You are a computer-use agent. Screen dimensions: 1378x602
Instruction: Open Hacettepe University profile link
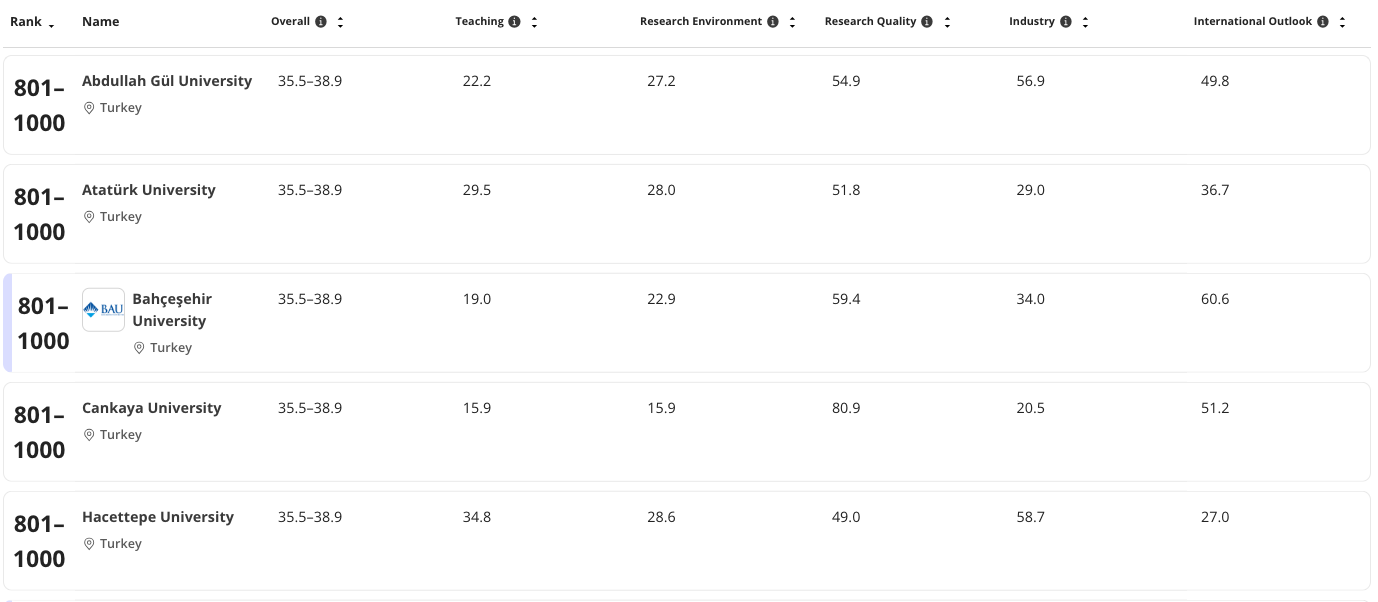(x=158, y=517)
